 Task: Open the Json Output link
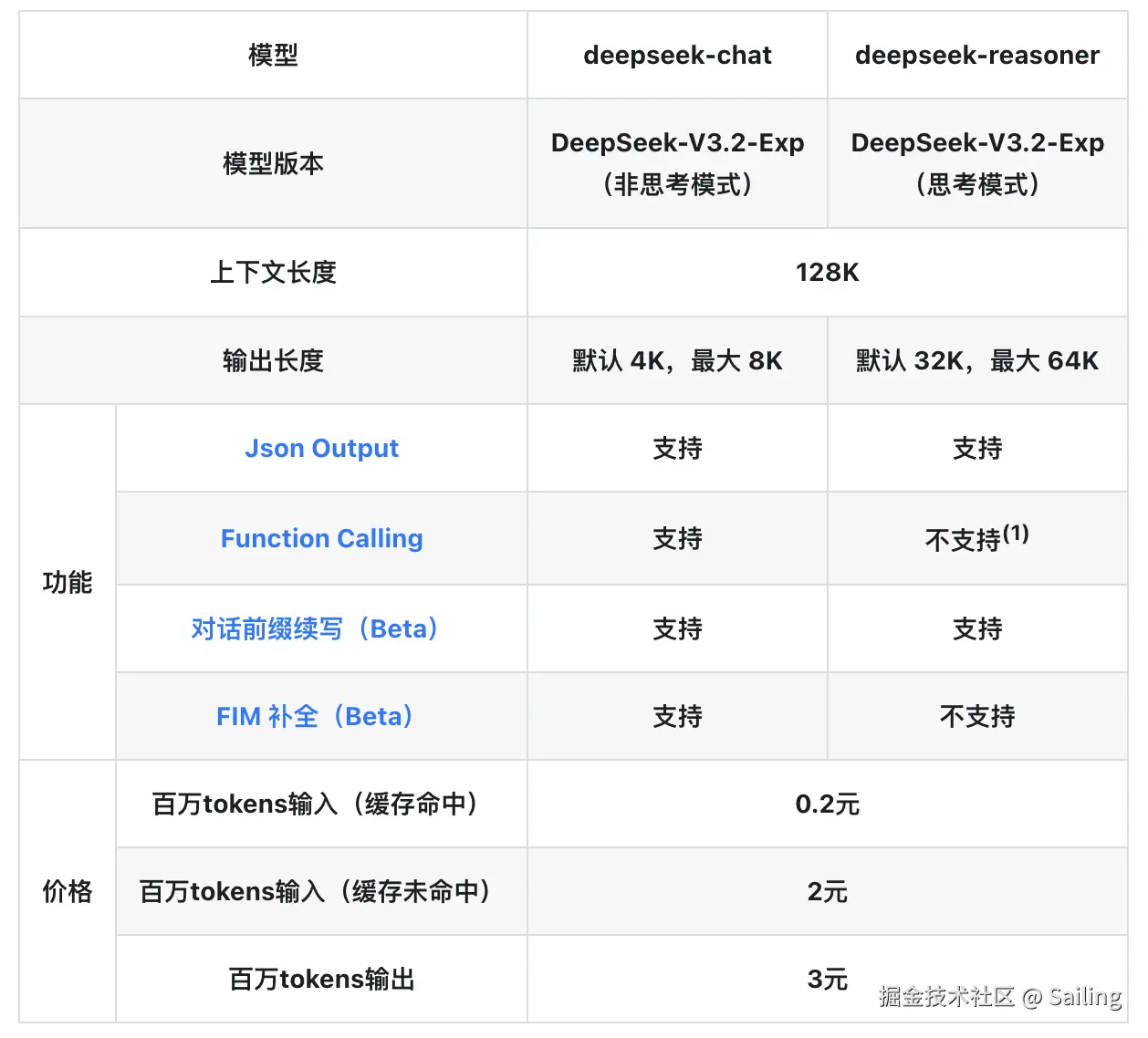coord(321,449)
